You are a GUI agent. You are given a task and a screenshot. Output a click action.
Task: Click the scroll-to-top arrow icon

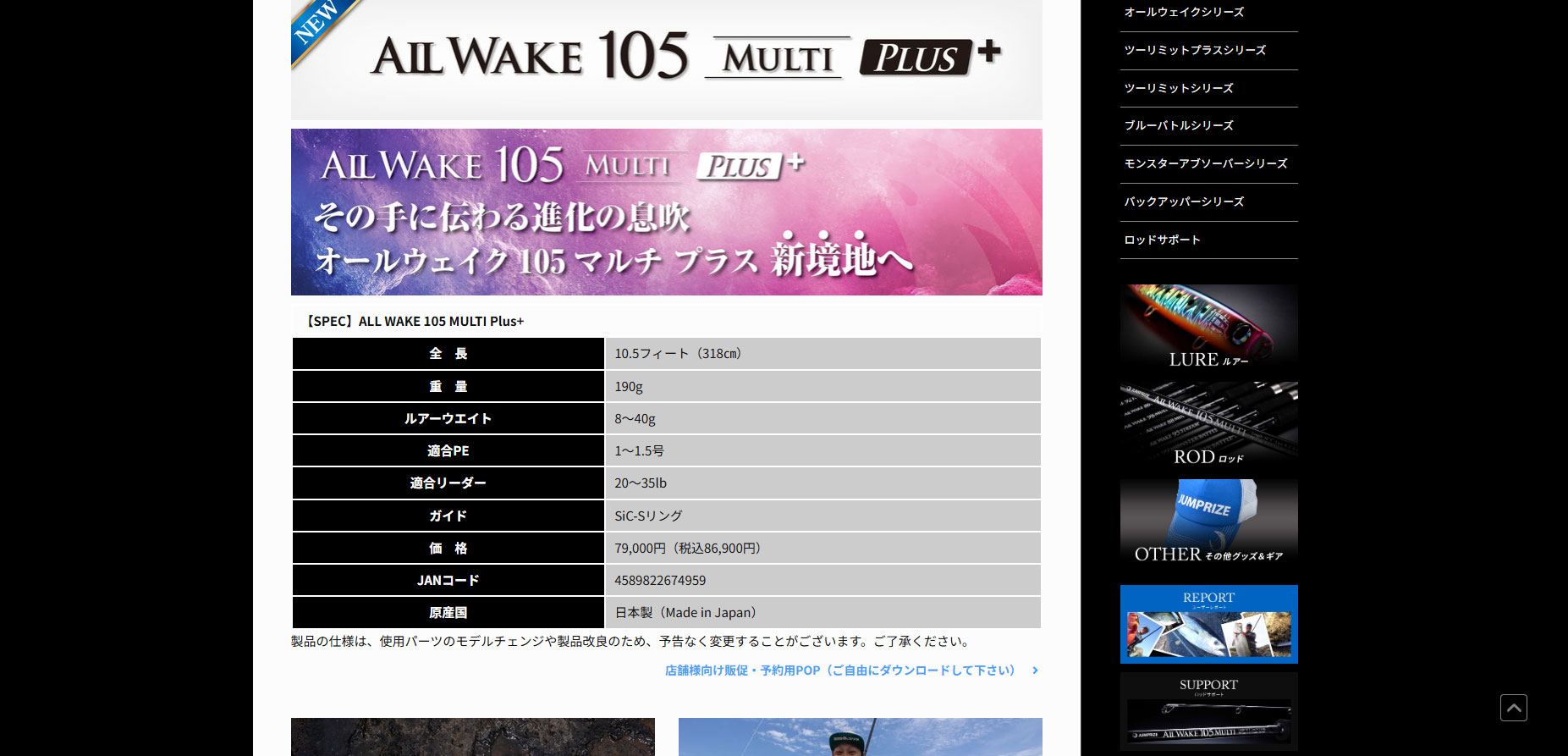pos(1513,708)
